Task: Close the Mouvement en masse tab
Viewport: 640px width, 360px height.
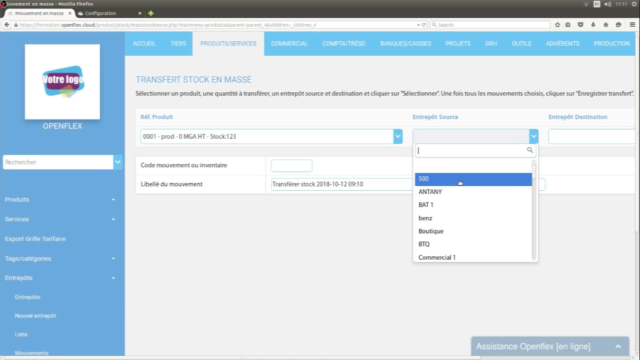Action: tap(70, 13)
